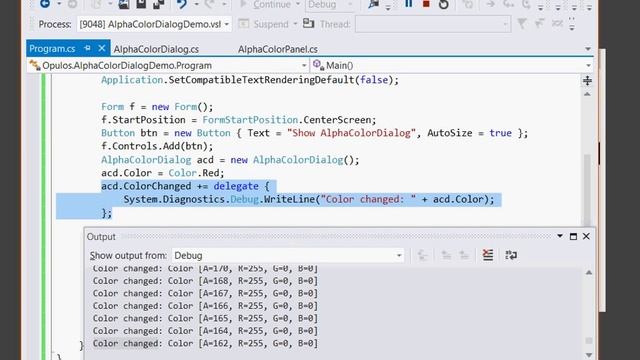
Task: Open the Process selector dropdown
Action: click(x=154, y=24)
